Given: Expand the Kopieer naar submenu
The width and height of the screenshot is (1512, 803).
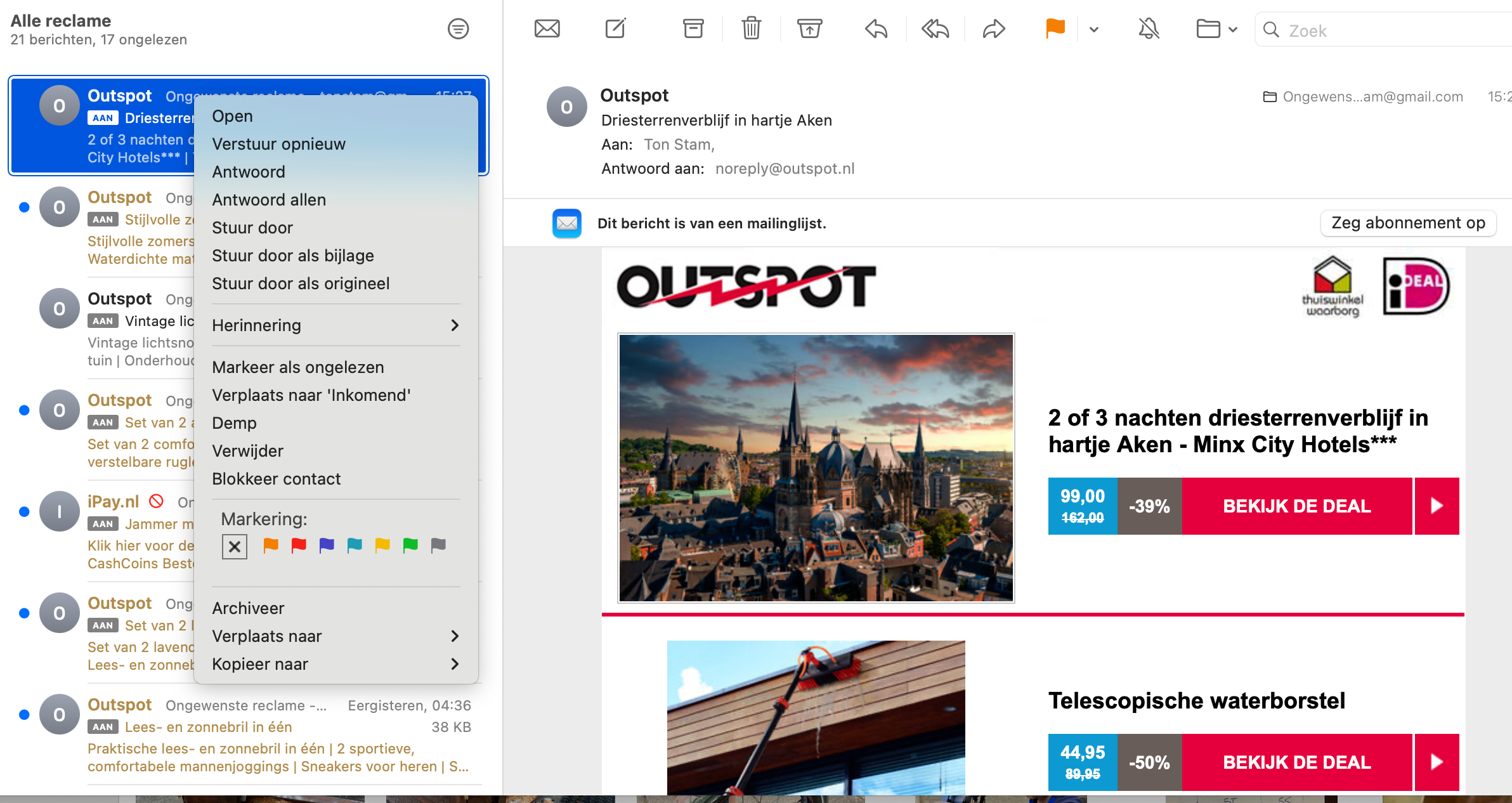Looking at the screenshot, I should (336, 664).
